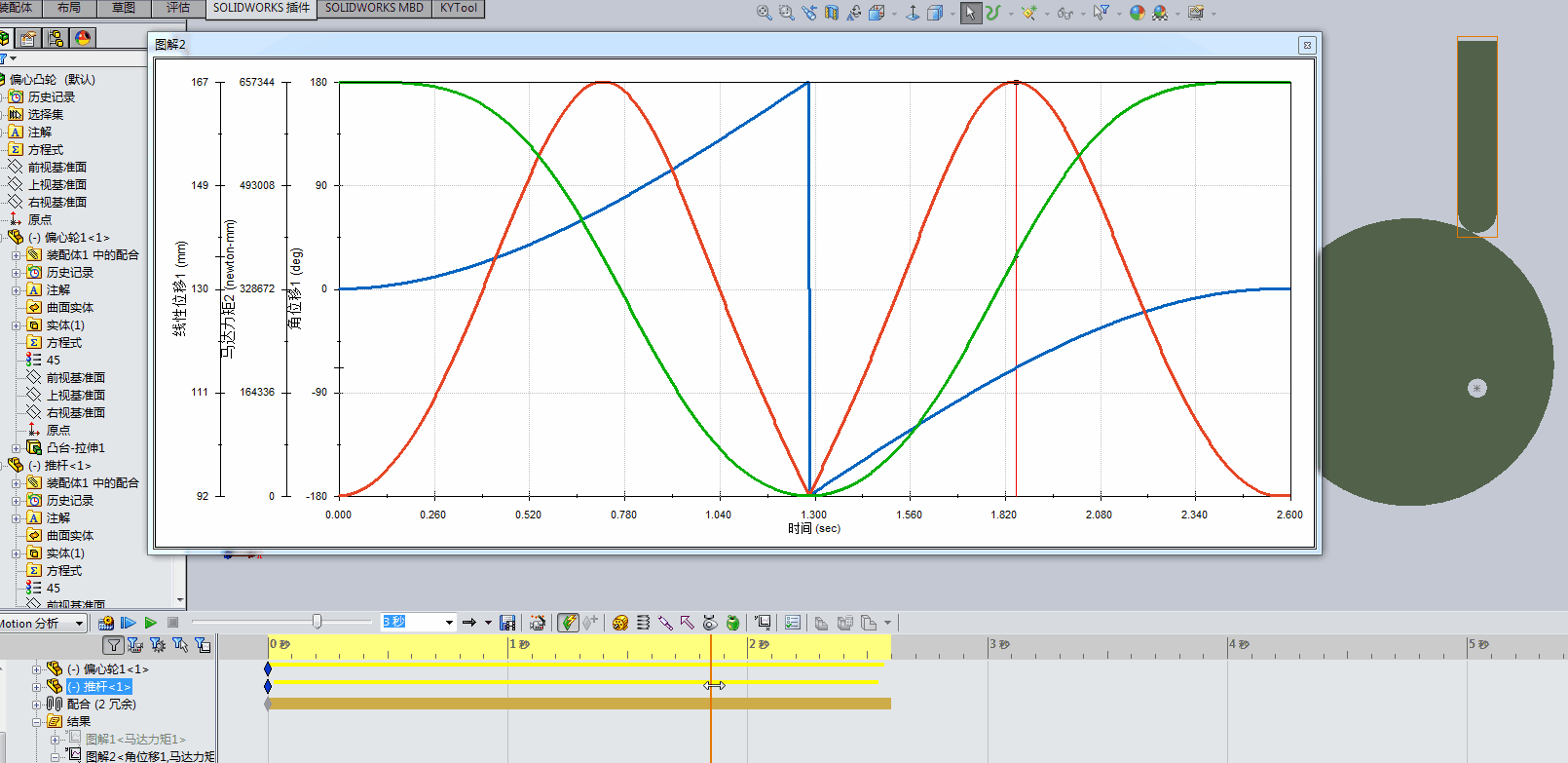
Task: Click the green curve sketch icon
Action: pyautogui.click(x=992, y=13)
